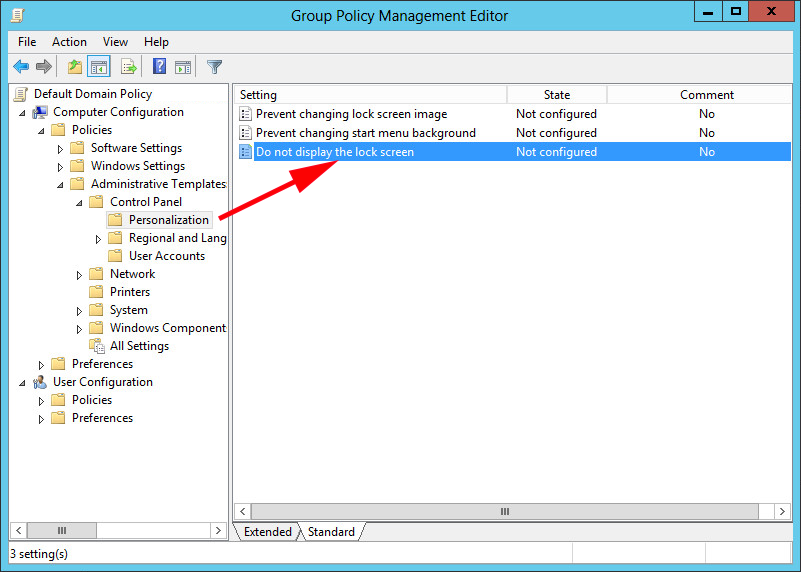Select All Settings in the tree
Viewport: 801px width, 572px height.
pyautogui.click(x=139, y=346)
